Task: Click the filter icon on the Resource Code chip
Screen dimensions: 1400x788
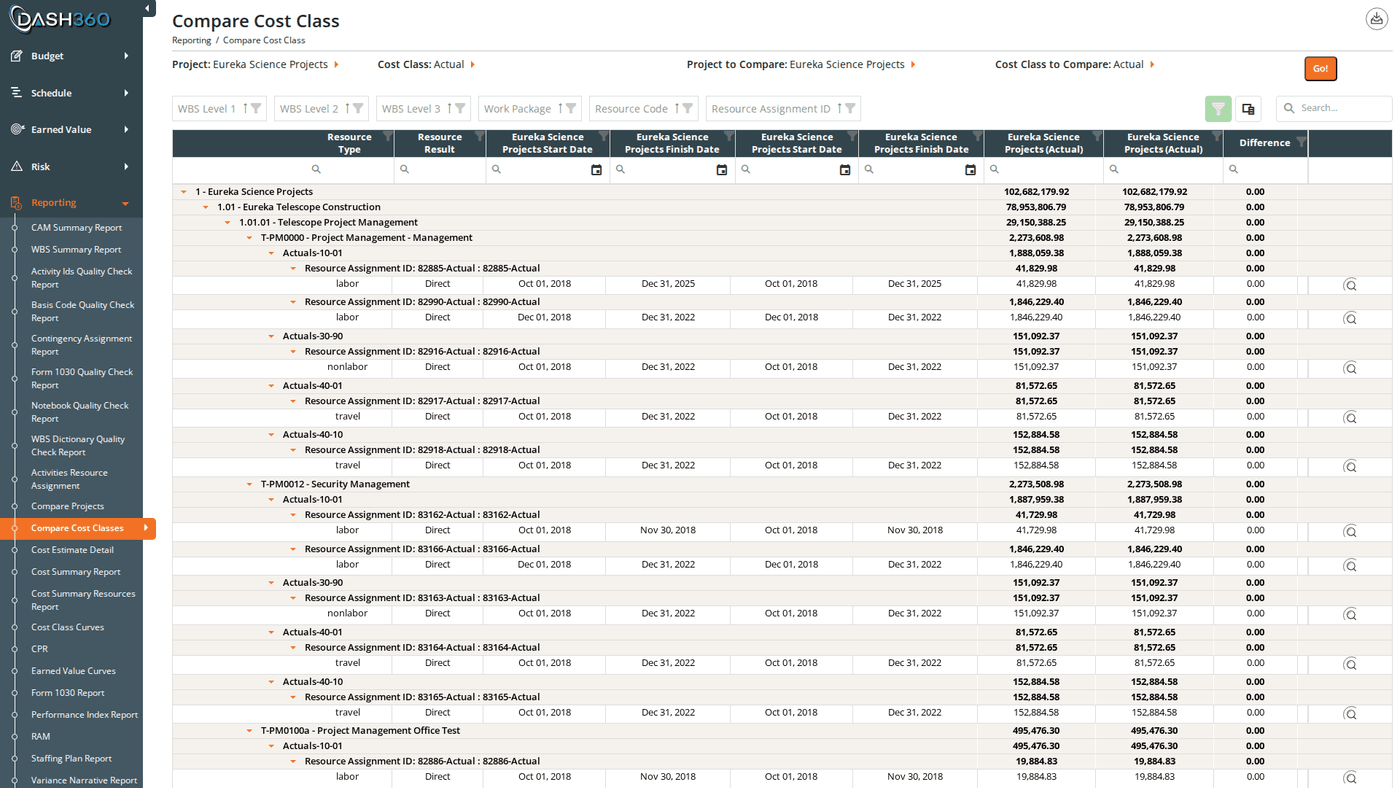Action: point(687,108)
